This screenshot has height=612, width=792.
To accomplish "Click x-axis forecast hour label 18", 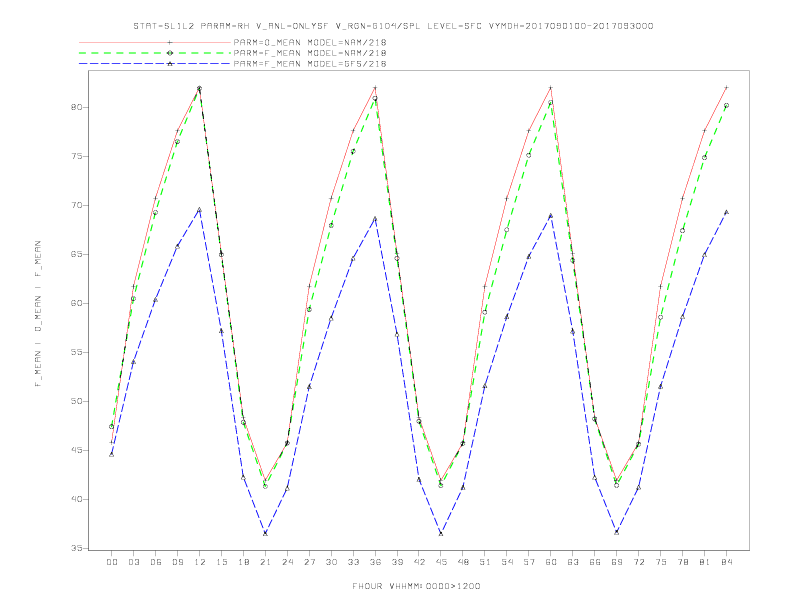I will 243,563.
